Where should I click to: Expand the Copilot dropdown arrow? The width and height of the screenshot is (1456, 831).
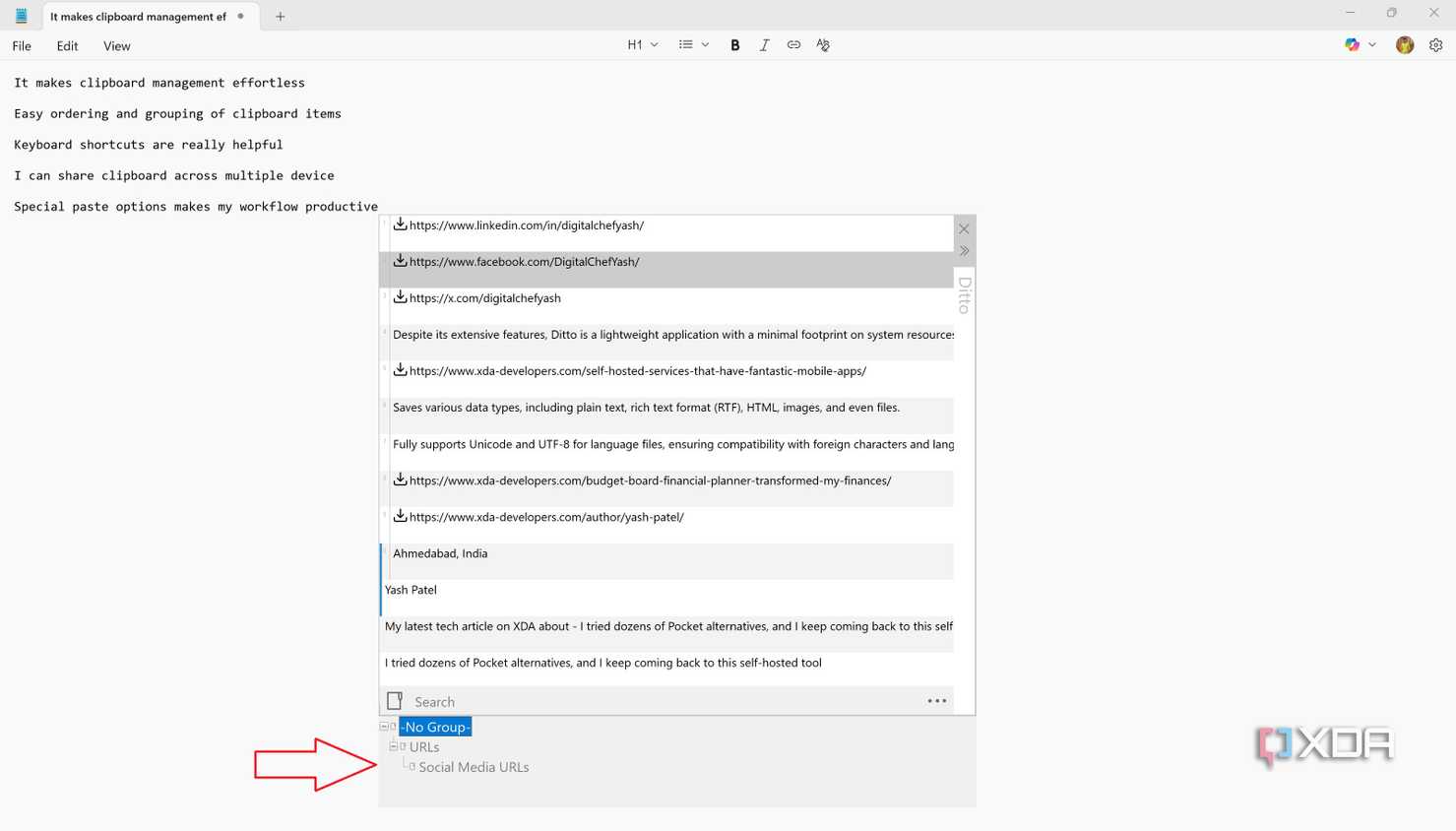point(1372,45)
